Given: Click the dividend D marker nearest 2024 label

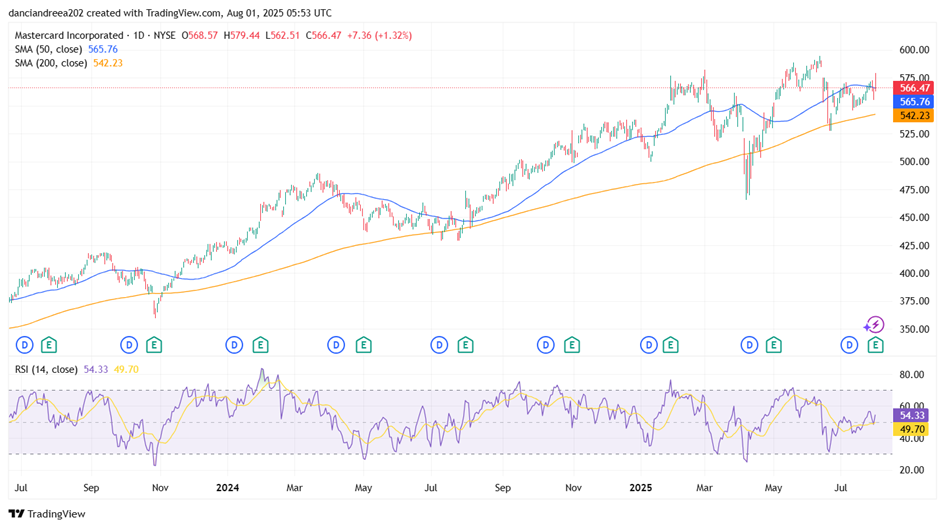Looking at the screenshot, I should tap(234, 345).
